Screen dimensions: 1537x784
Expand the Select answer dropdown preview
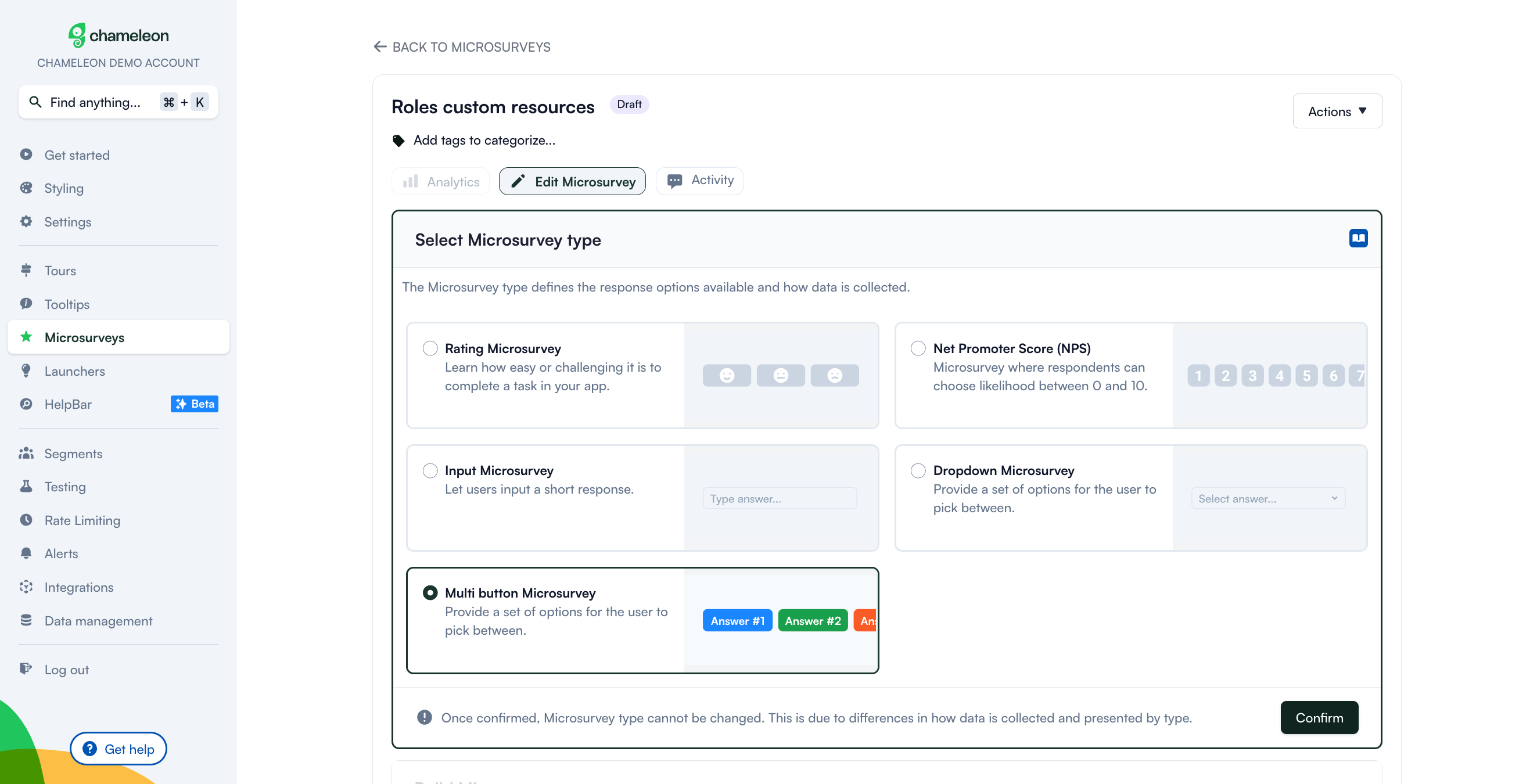(x=1267, y=498)
